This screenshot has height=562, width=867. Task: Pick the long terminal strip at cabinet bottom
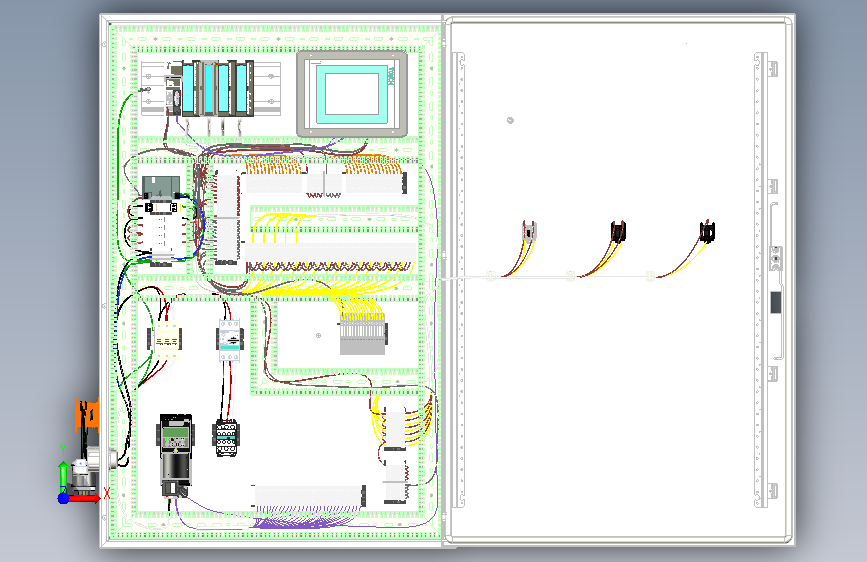[x=309, y=496]
